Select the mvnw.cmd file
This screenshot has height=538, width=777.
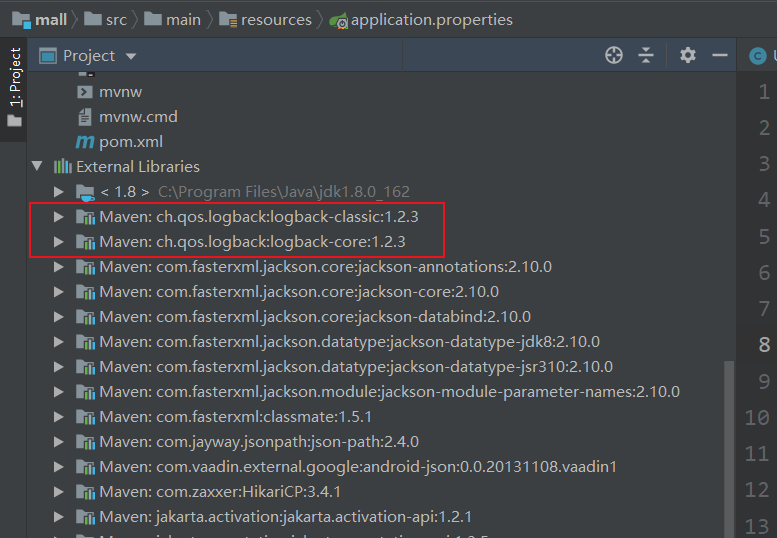[x=138, y=116]
